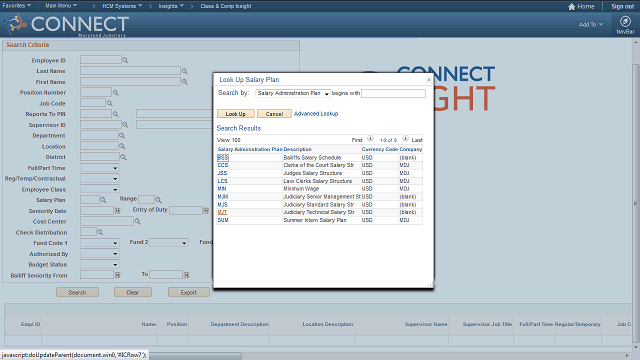
Task: Open Budget Status dropdown
Action: point(100,264)
